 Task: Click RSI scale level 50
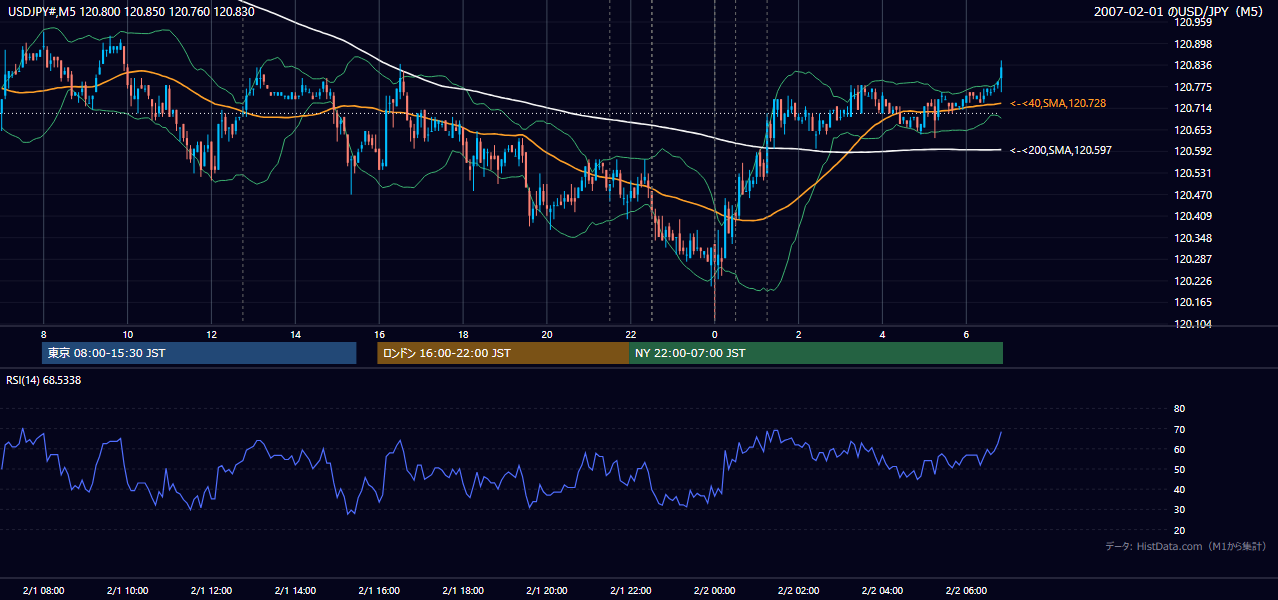1179,469
